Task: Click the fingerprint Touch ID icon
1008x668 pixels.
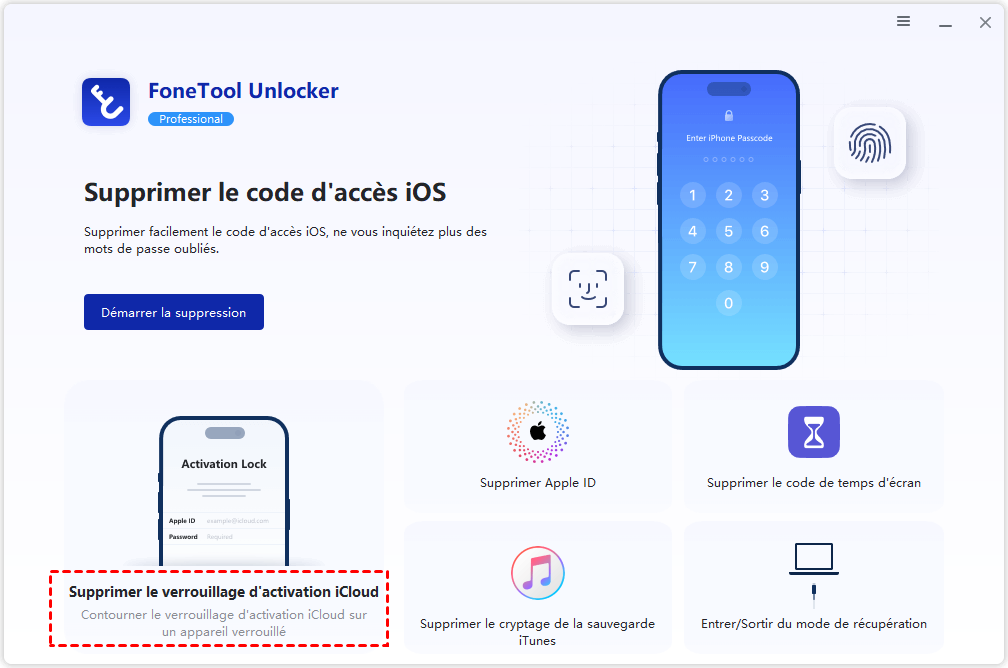Action: pos(870,143)
